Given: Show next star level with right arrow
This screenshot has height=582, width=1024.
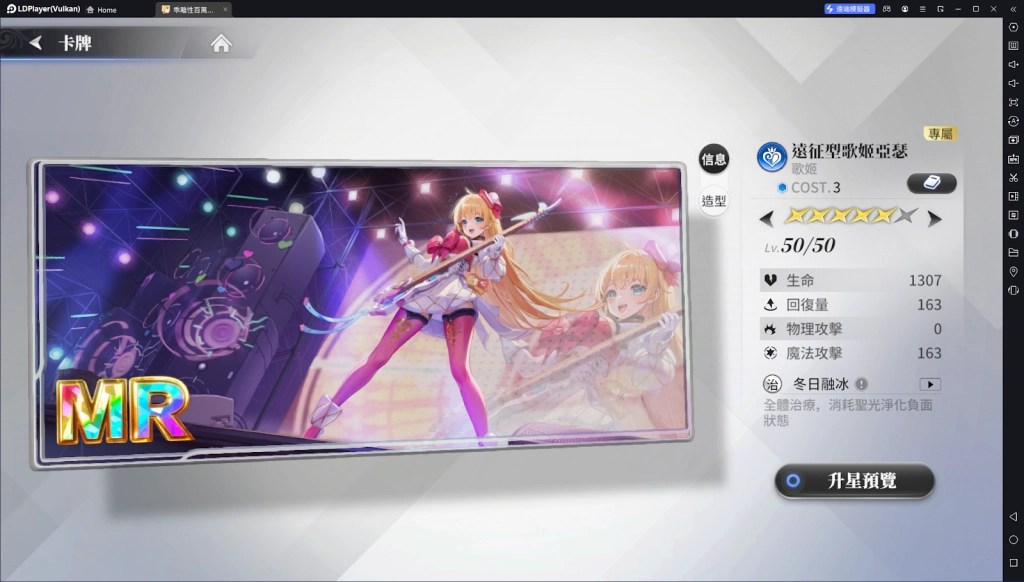Looking at the screenshot, I should coord(934,218).
